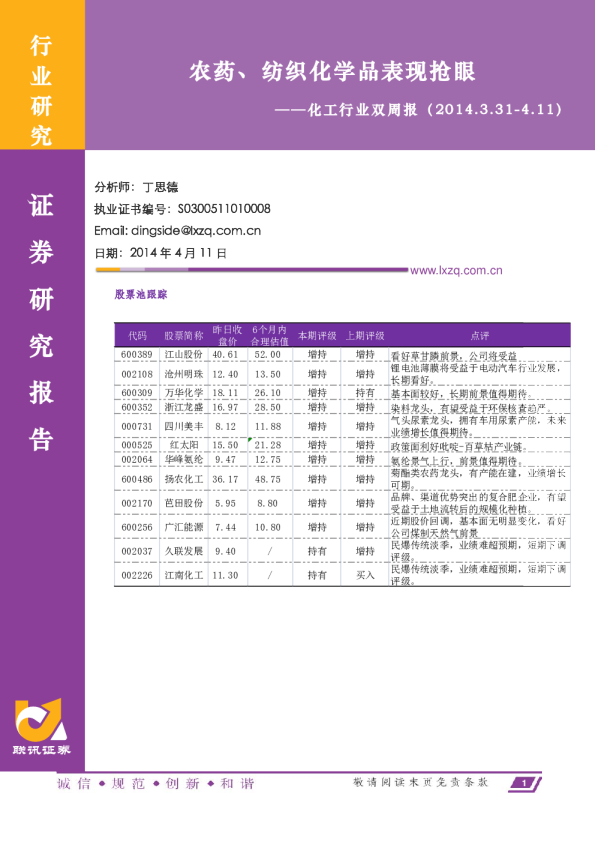Click the 持有 rating in 万华化学 row
The width and height of the screenshot is (595, 842).
(365, 393)
